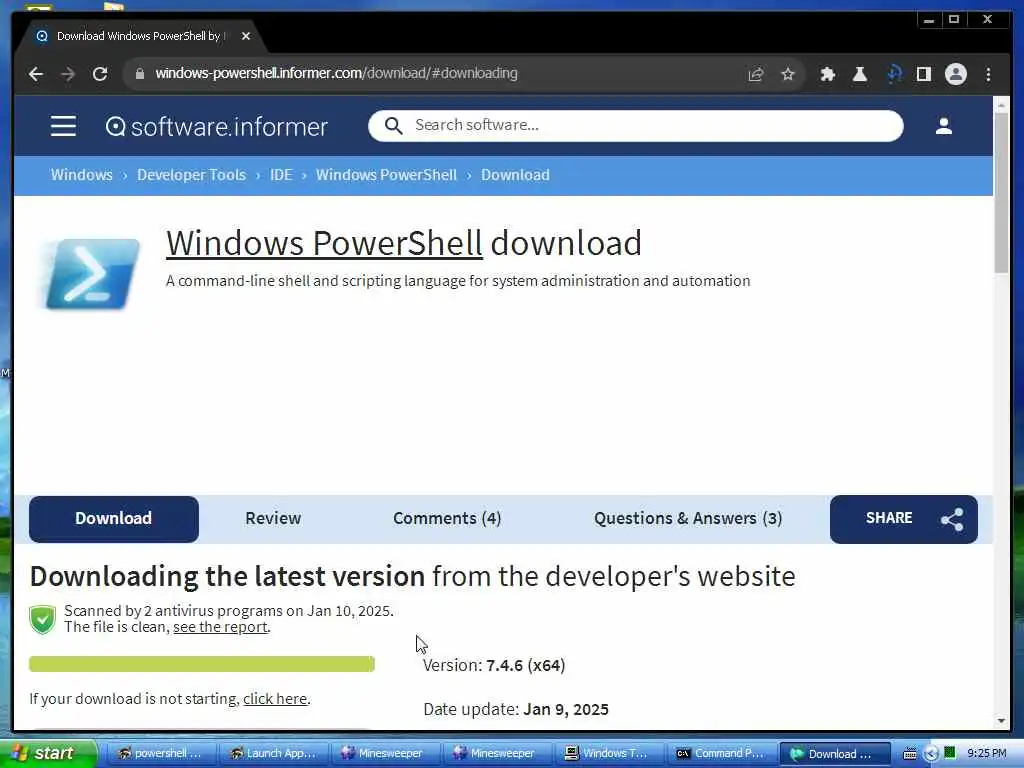The image size is (1024, 768).
Task: Switch to Command Prompt taskbar item
Action: (x=720, y=754)
